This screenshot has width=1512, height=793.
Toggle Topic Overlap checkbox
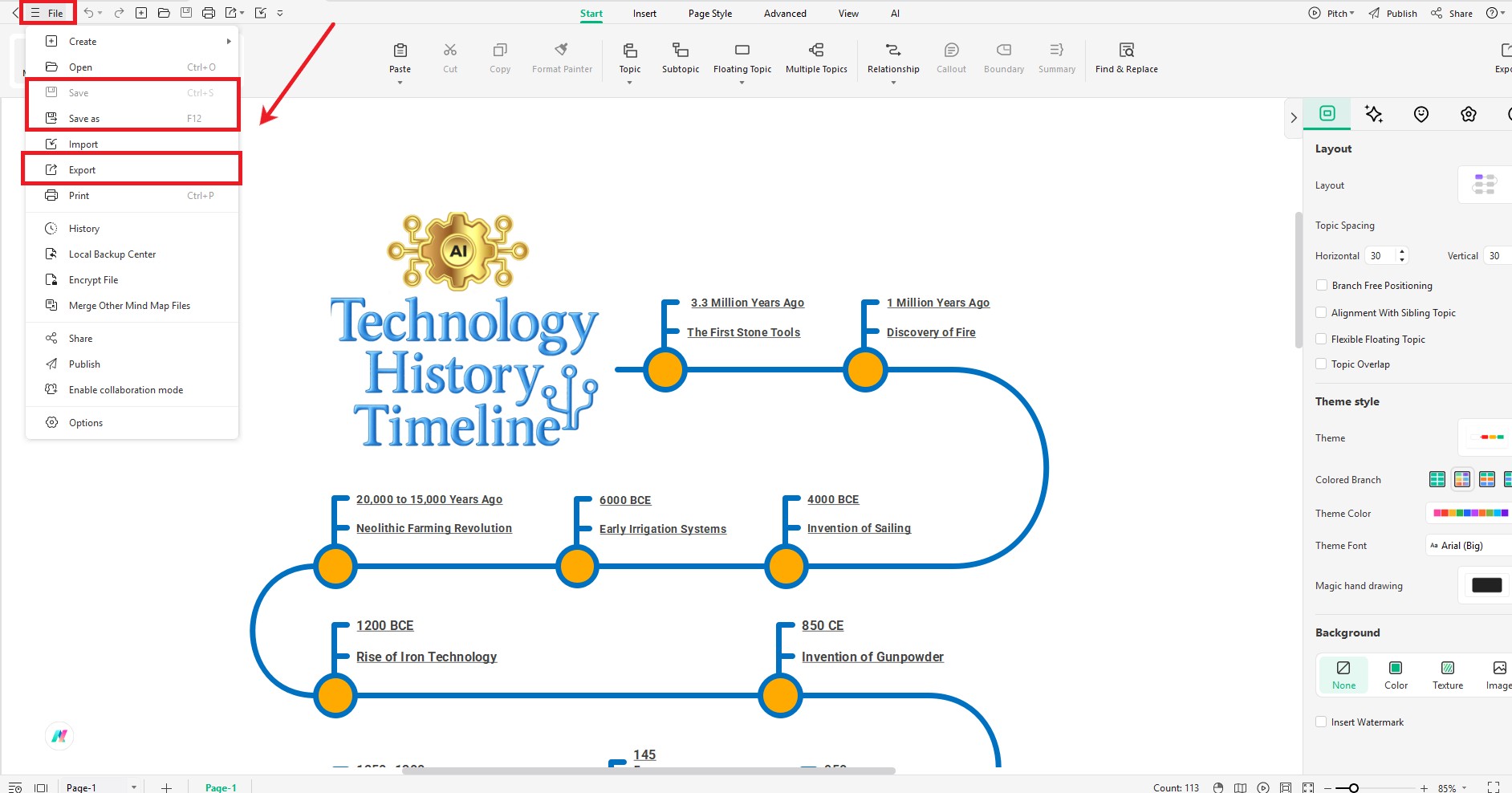[1321, 364]
